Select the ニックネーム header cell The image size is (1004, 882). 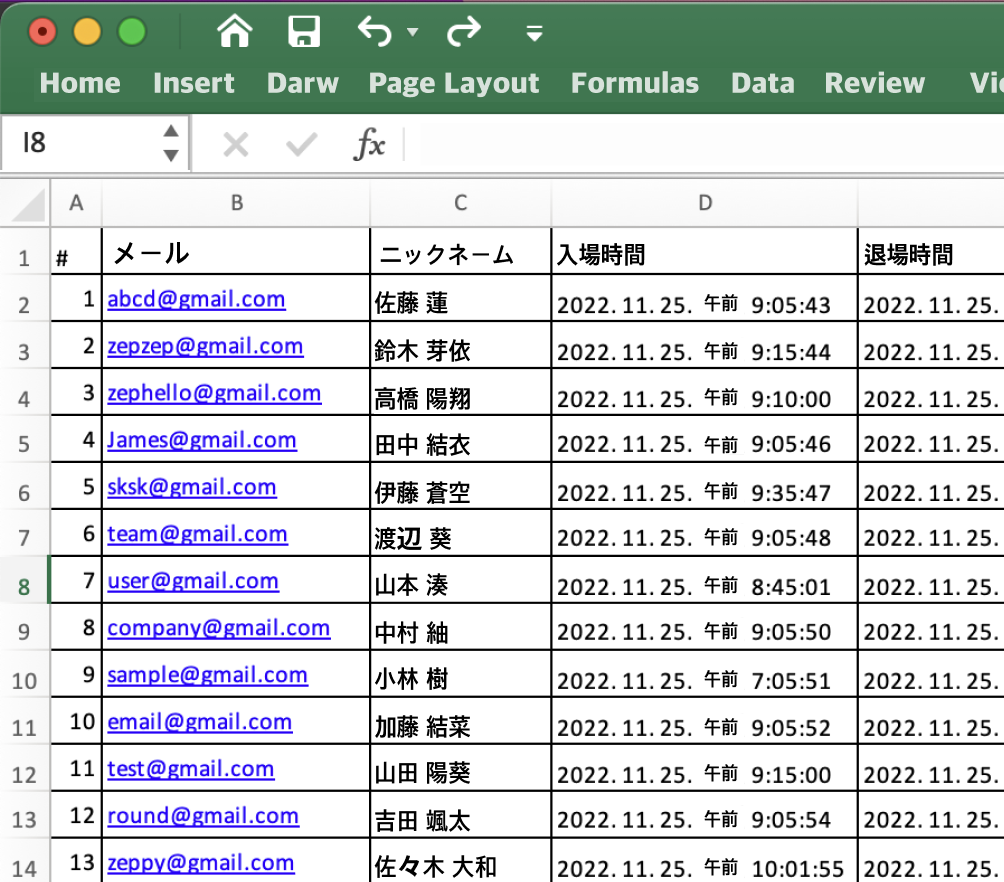click(x=460, y=252)
